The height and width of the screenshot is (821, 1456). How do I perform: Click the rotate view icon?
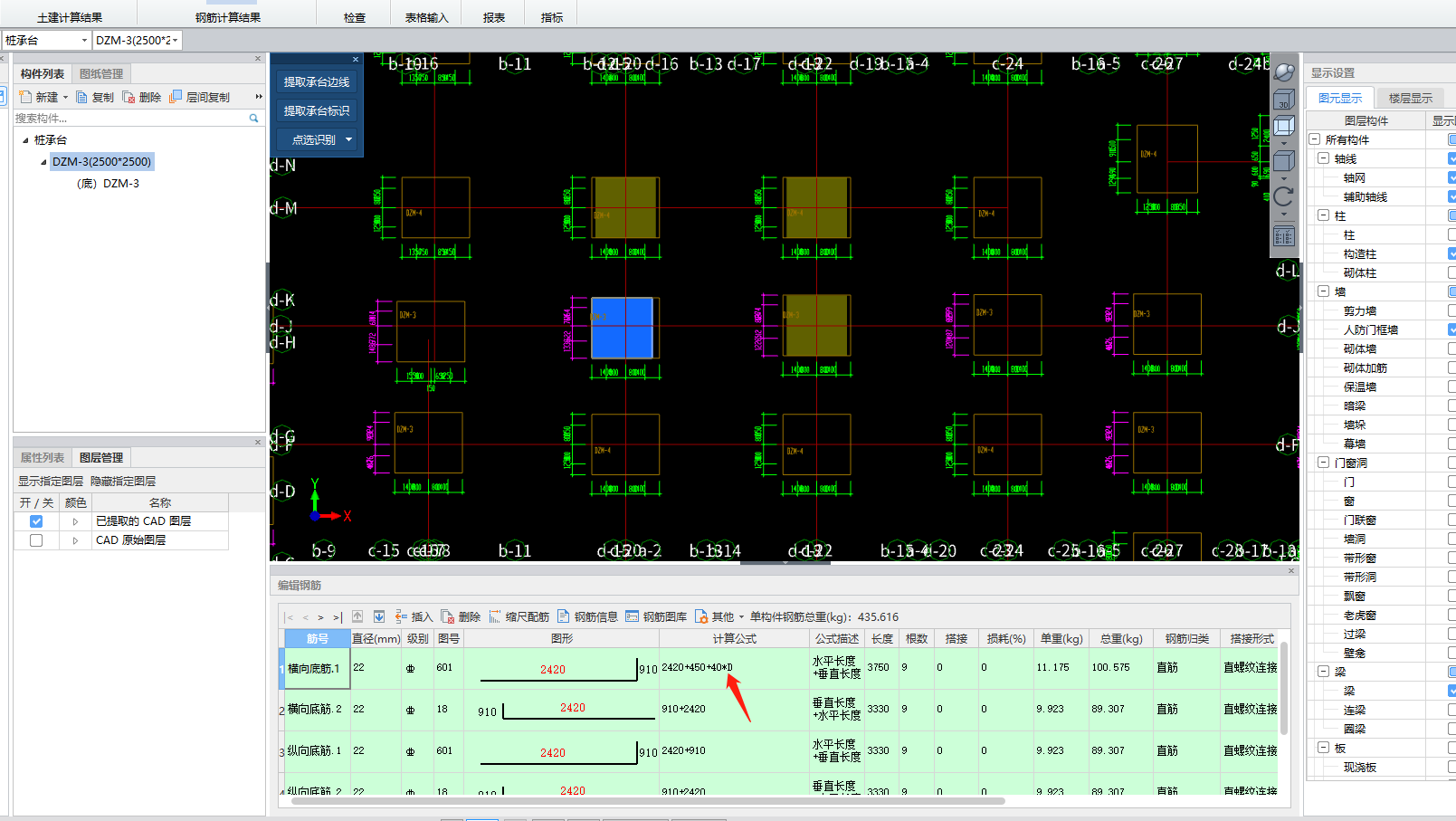(x=1284, y=197)
